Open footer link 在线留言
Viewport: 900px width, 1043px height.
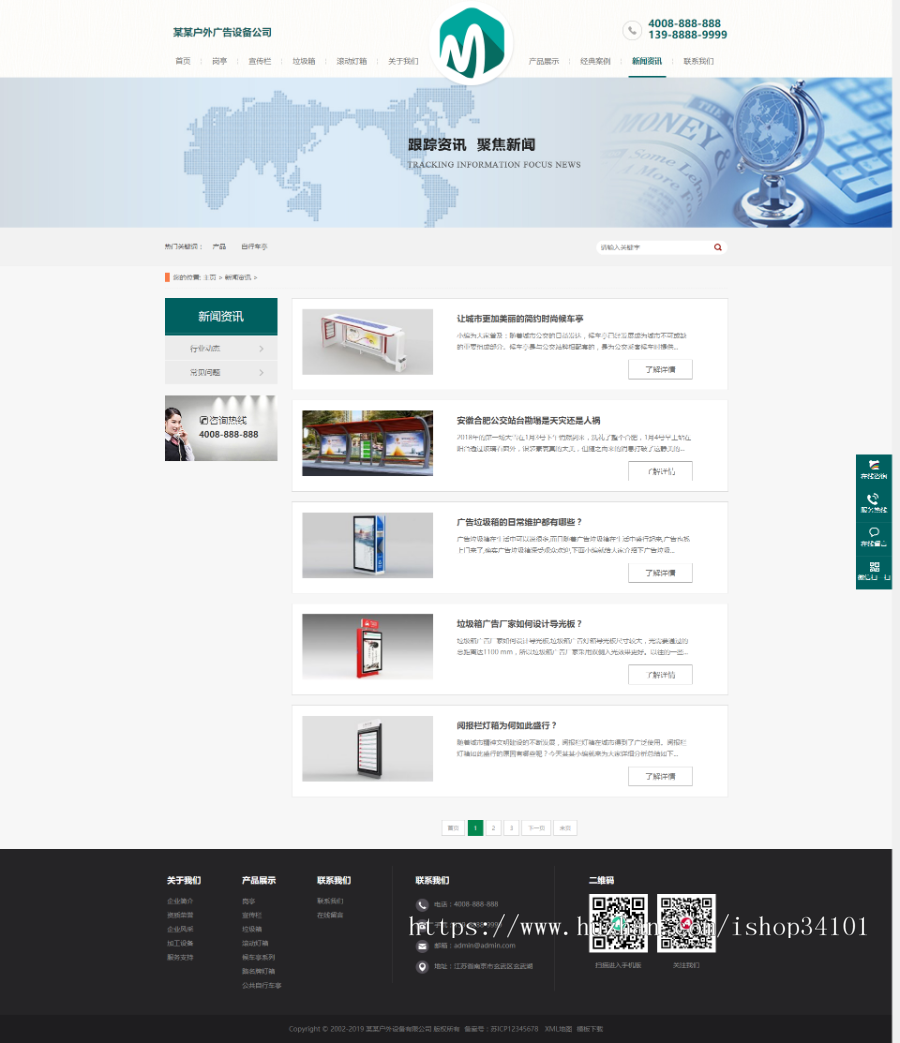coord(331,915)
